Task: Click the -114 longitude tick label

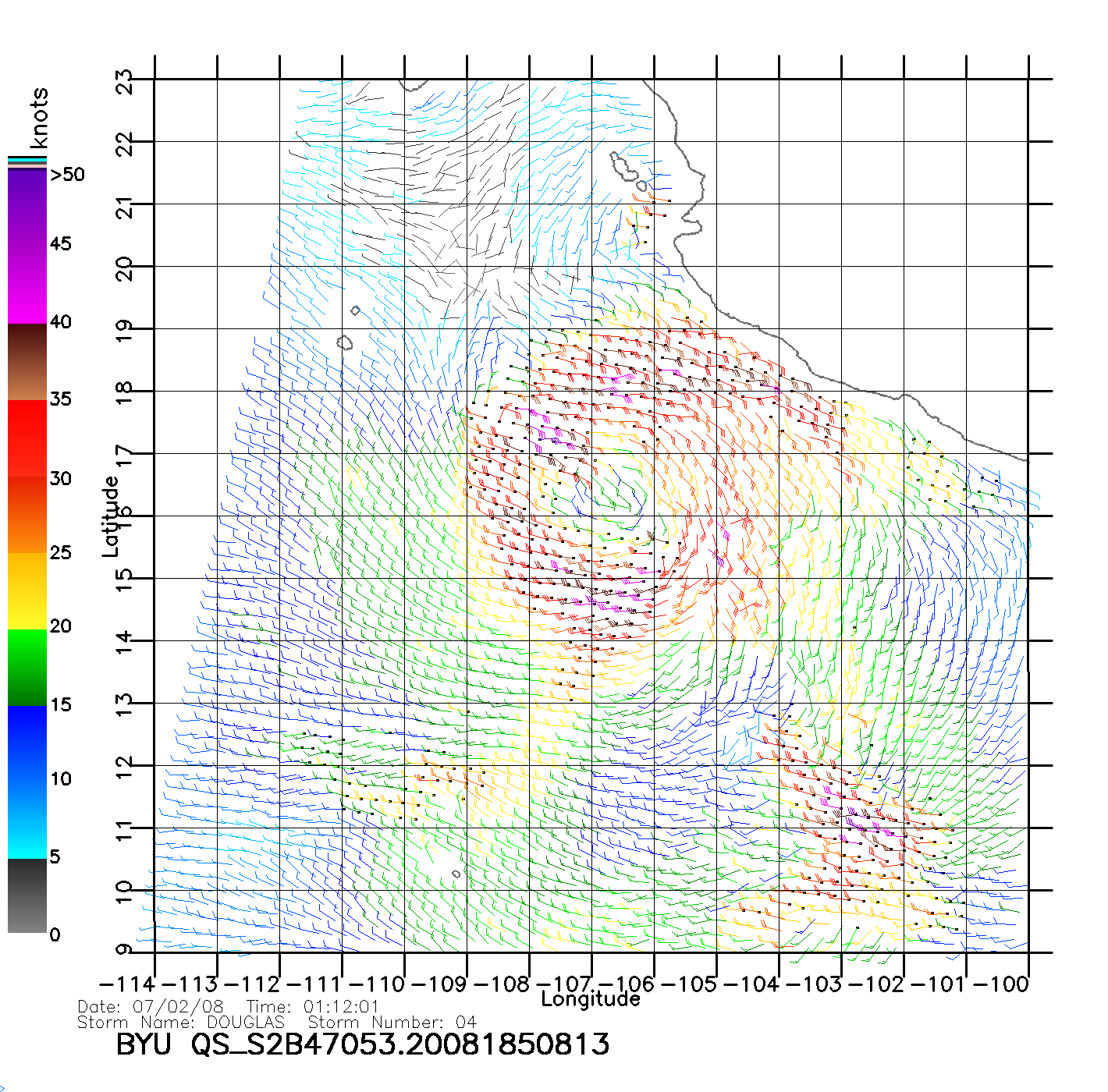Action: [127, 984]
